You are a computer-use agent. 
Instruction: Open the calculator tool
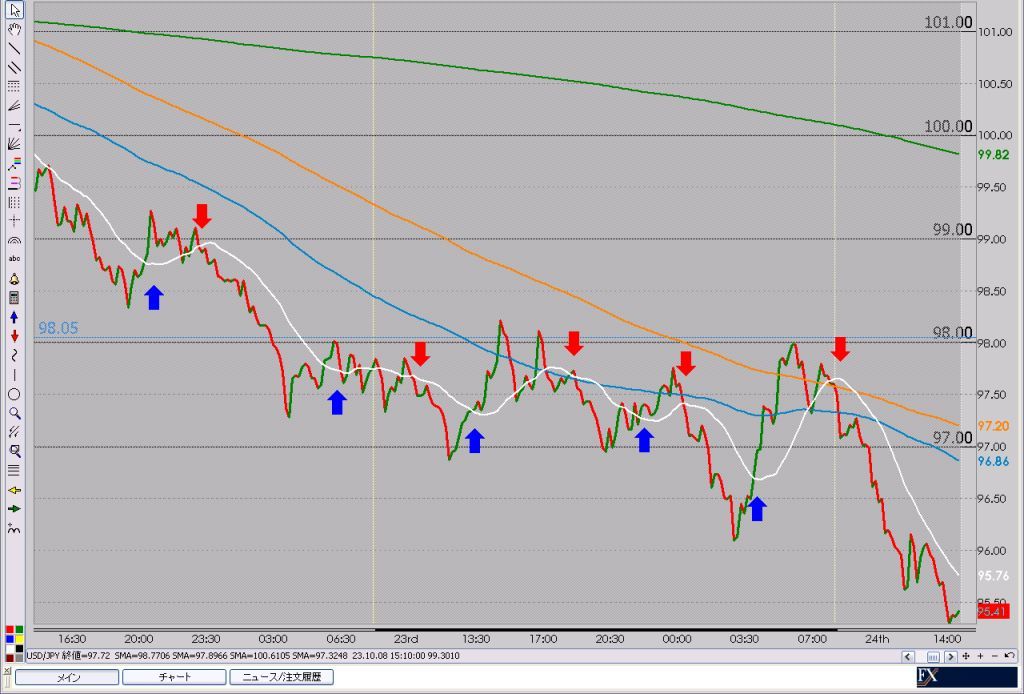14,298
